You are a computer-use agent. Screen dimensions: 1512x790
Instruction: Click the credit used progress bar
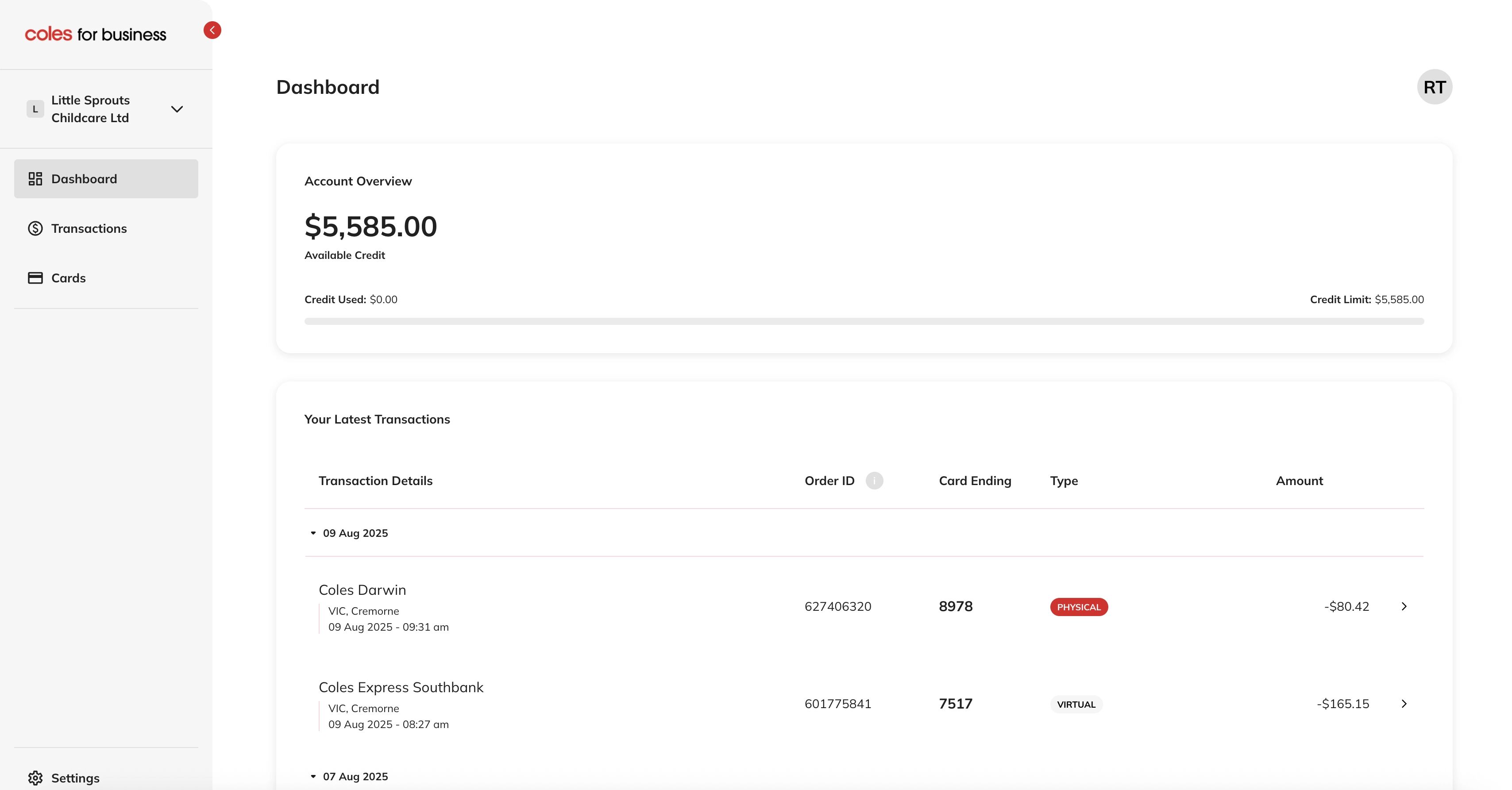coord(864,321)
